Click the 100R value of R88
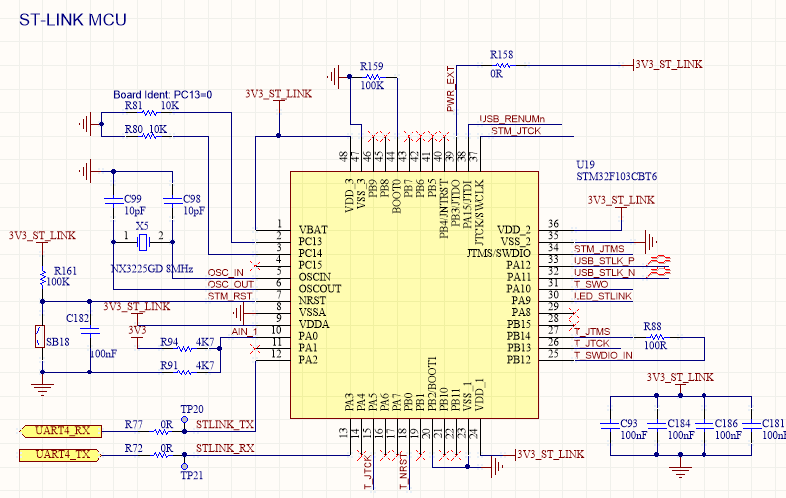Viewport: 786px width, 498px height. (655, 346)
